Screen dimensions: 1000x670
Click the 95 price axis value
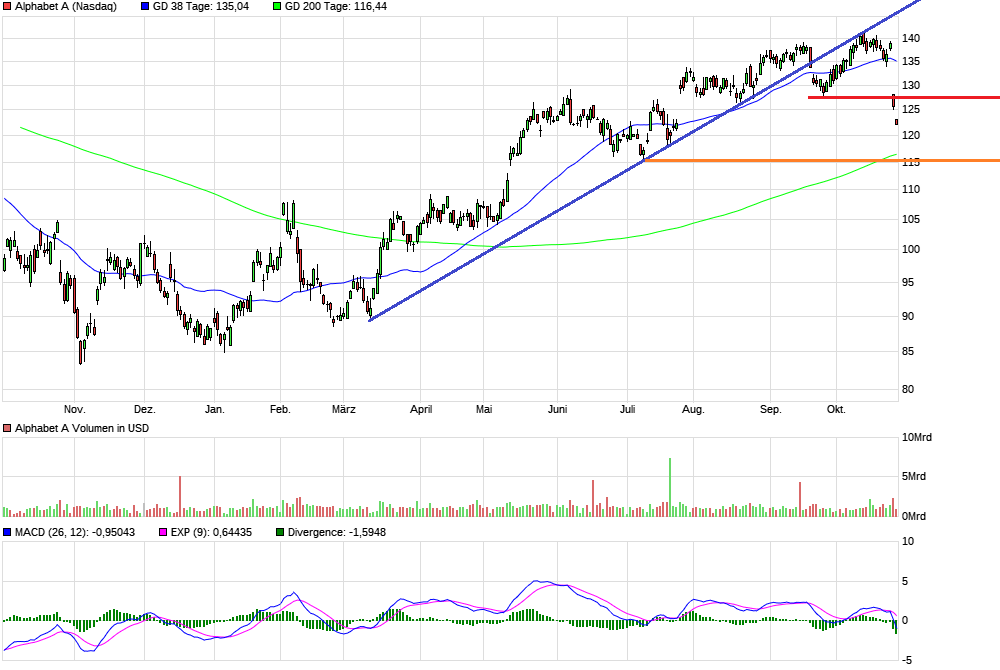coord(908,282)
